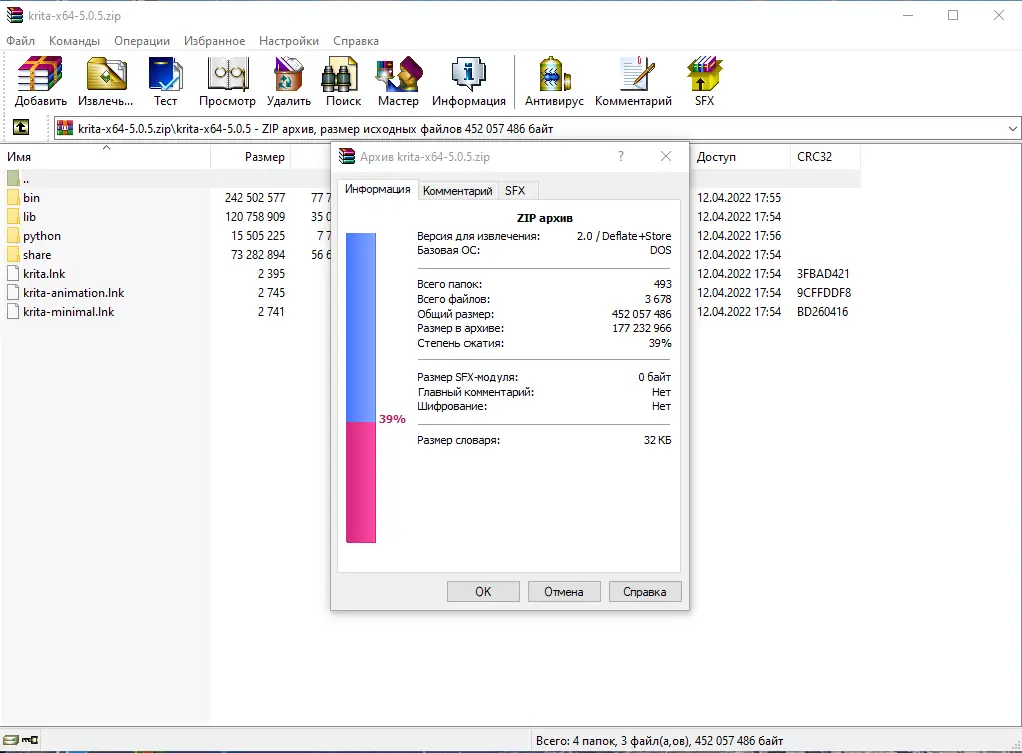Click the Информация toolbar icon
Viewport: 1022px width, 753px height.
click(x=468, y=73)
